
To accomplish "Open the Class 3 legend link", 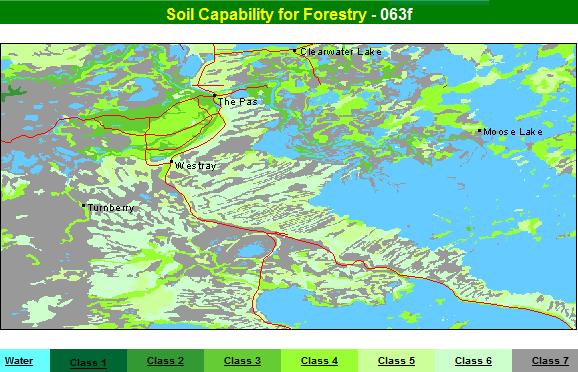I will pos(242,361).
